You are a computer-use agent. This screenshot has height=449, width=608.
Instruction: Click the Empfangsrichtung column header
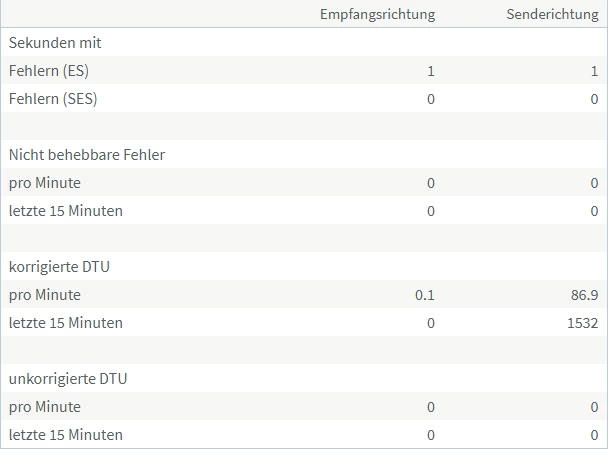tap(377, 14)
